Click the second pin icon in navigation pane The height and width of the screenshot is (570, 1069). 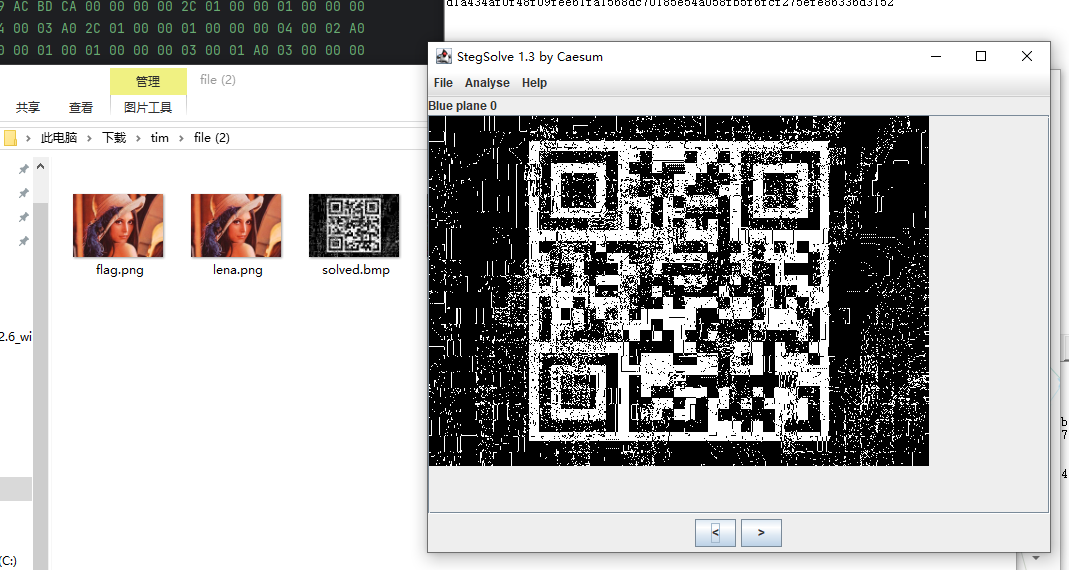[x=23, y=194]
